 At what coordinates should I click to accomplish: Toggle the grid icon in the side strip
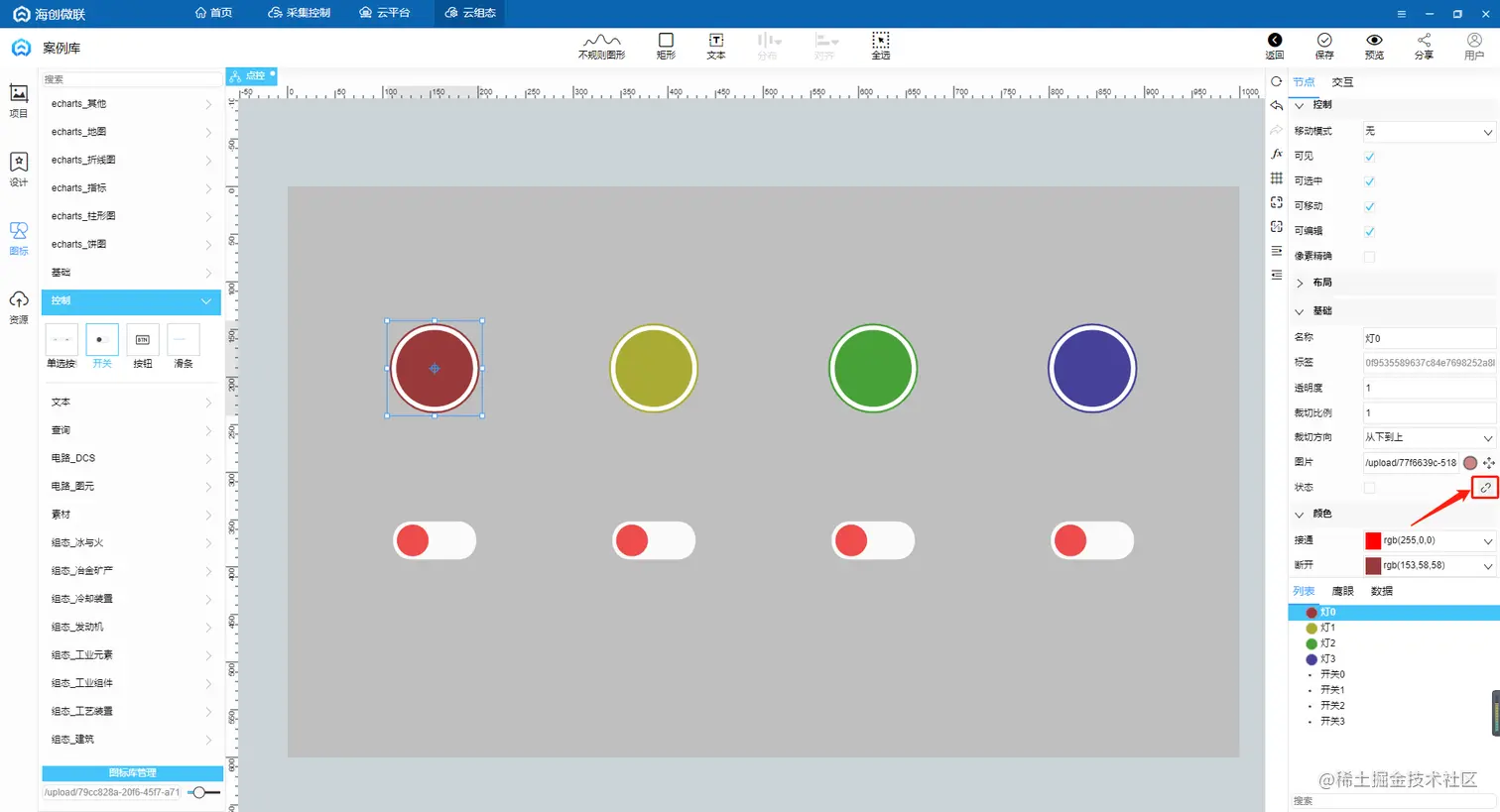pos(1277,178)
